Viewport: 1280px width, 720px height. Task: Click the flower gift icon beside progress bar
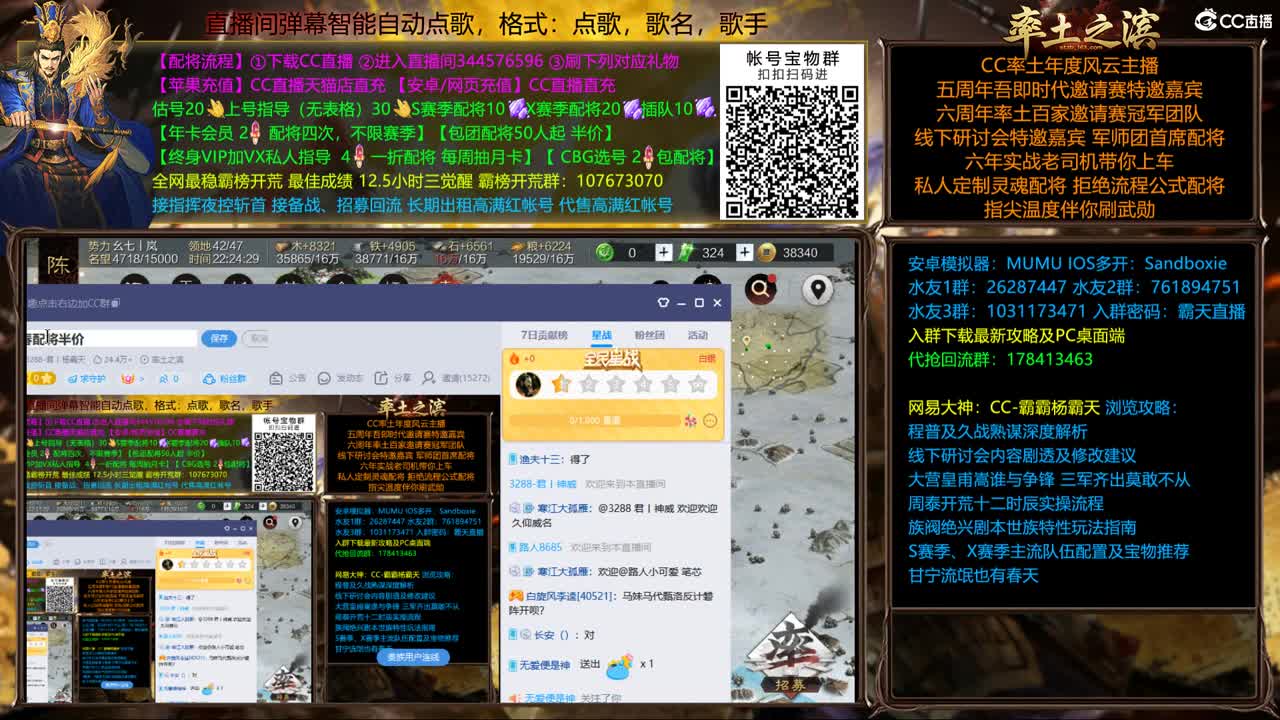tap(690, 421)
